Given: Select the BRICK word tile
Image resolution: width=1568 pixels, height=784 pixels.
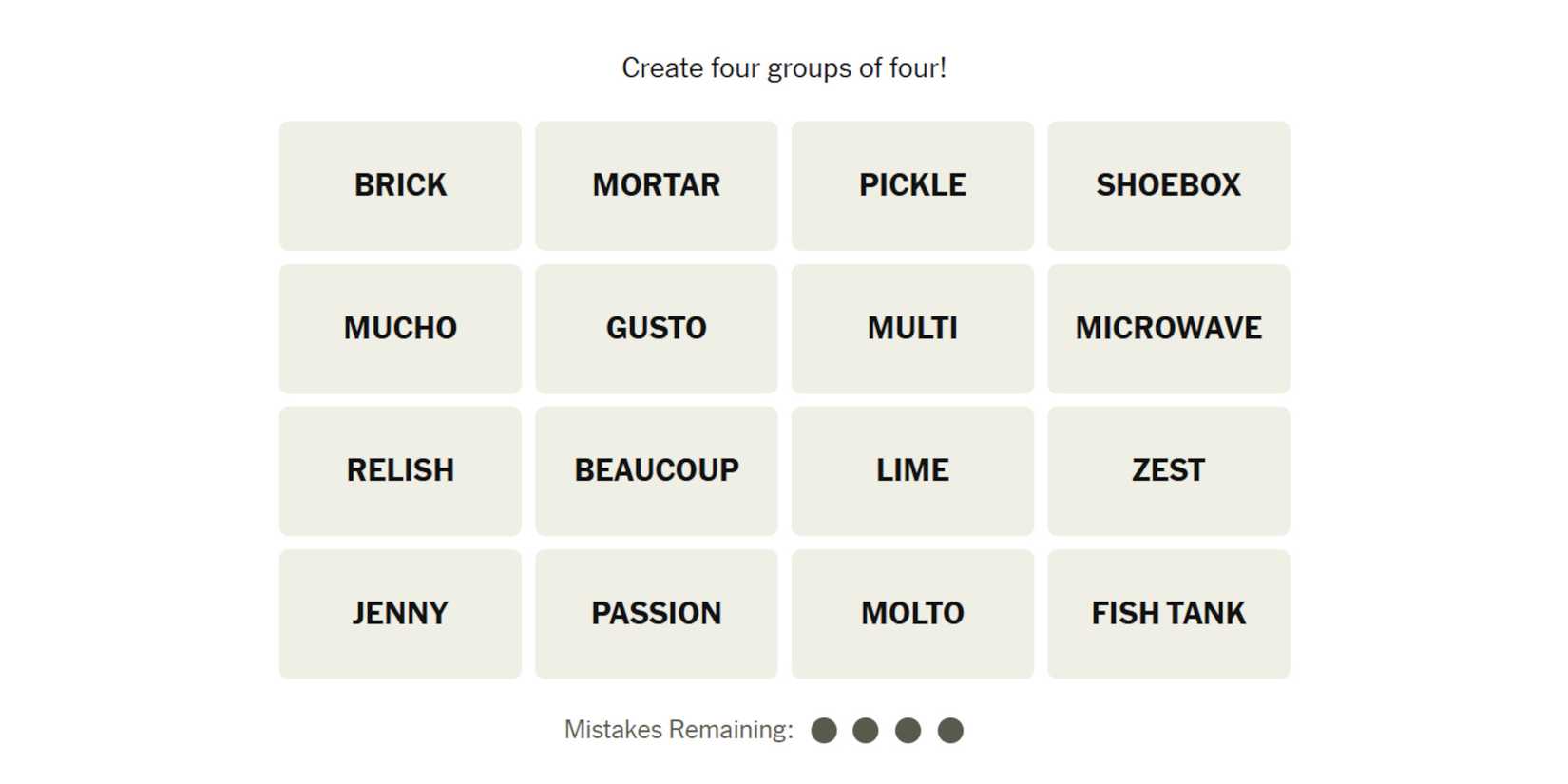Looking at the screenshot, I should [x=400, y=185].
